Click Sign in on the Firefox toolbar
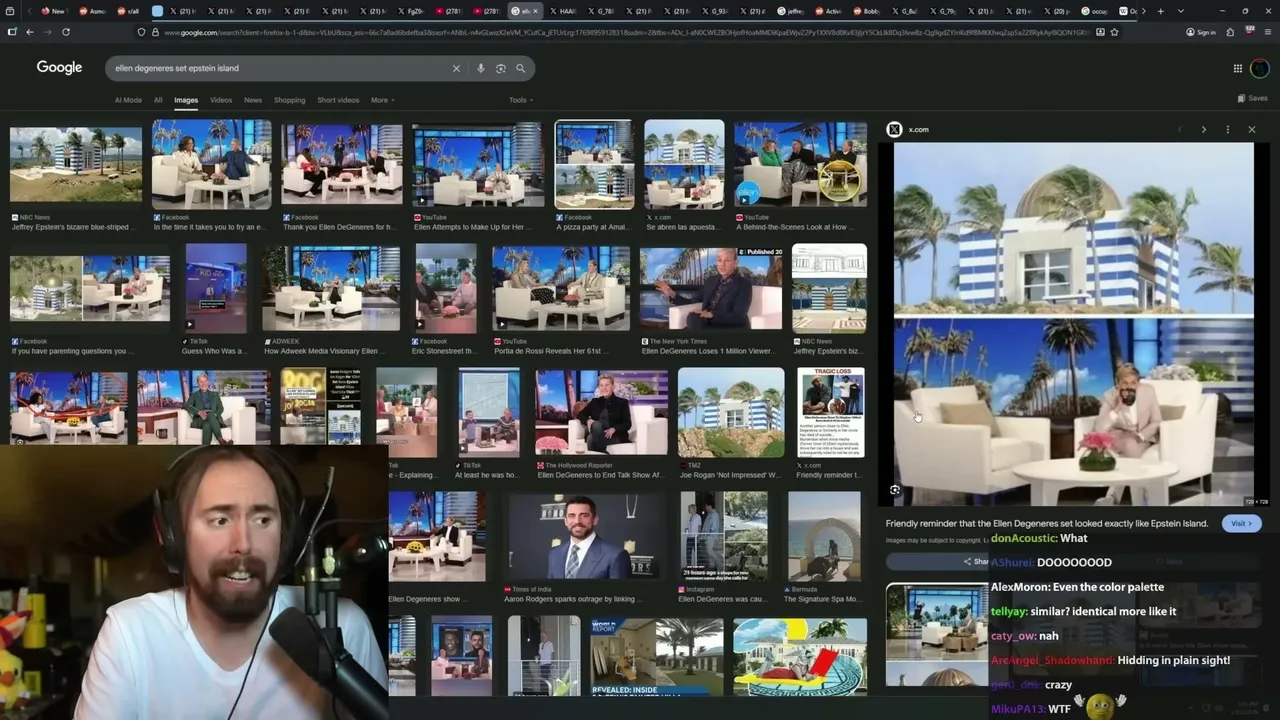 coord(1201,32)
